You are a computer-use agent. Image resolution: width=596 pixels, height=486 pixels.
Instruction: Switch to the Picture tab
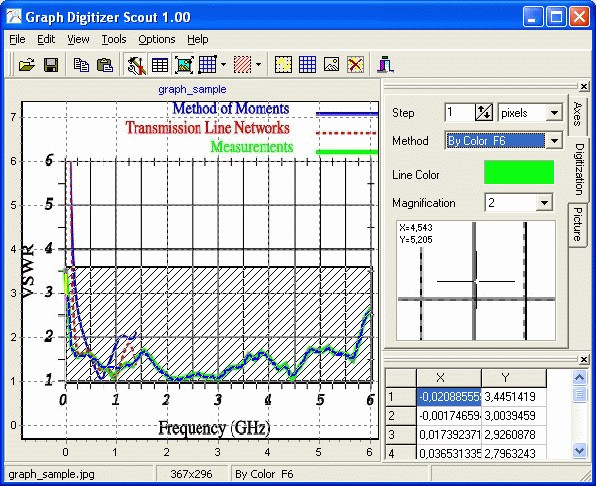coord(577,224)
